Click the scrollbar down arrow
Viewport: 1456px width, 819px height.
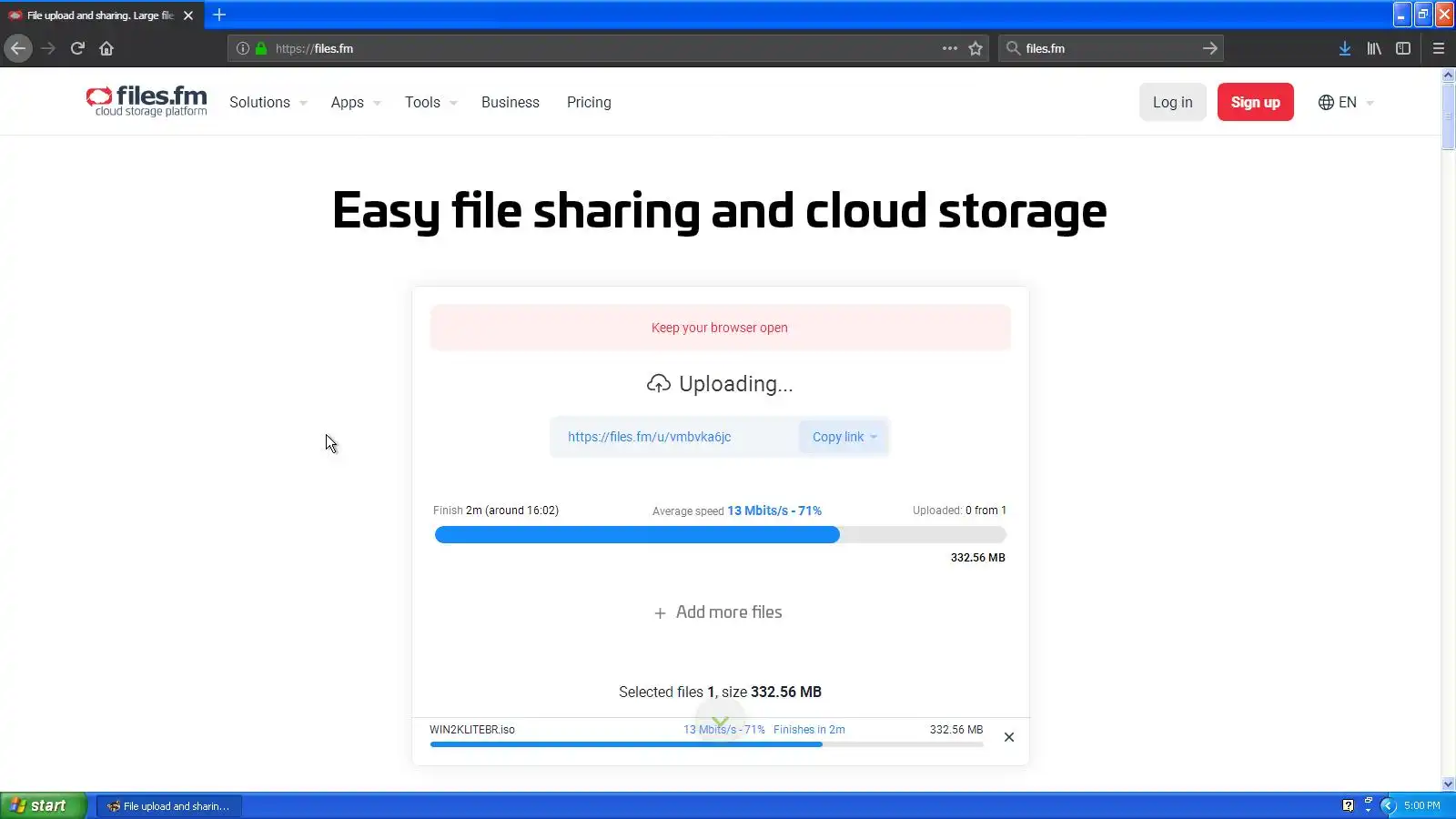pyautogui.click(x=1449, y=784)
